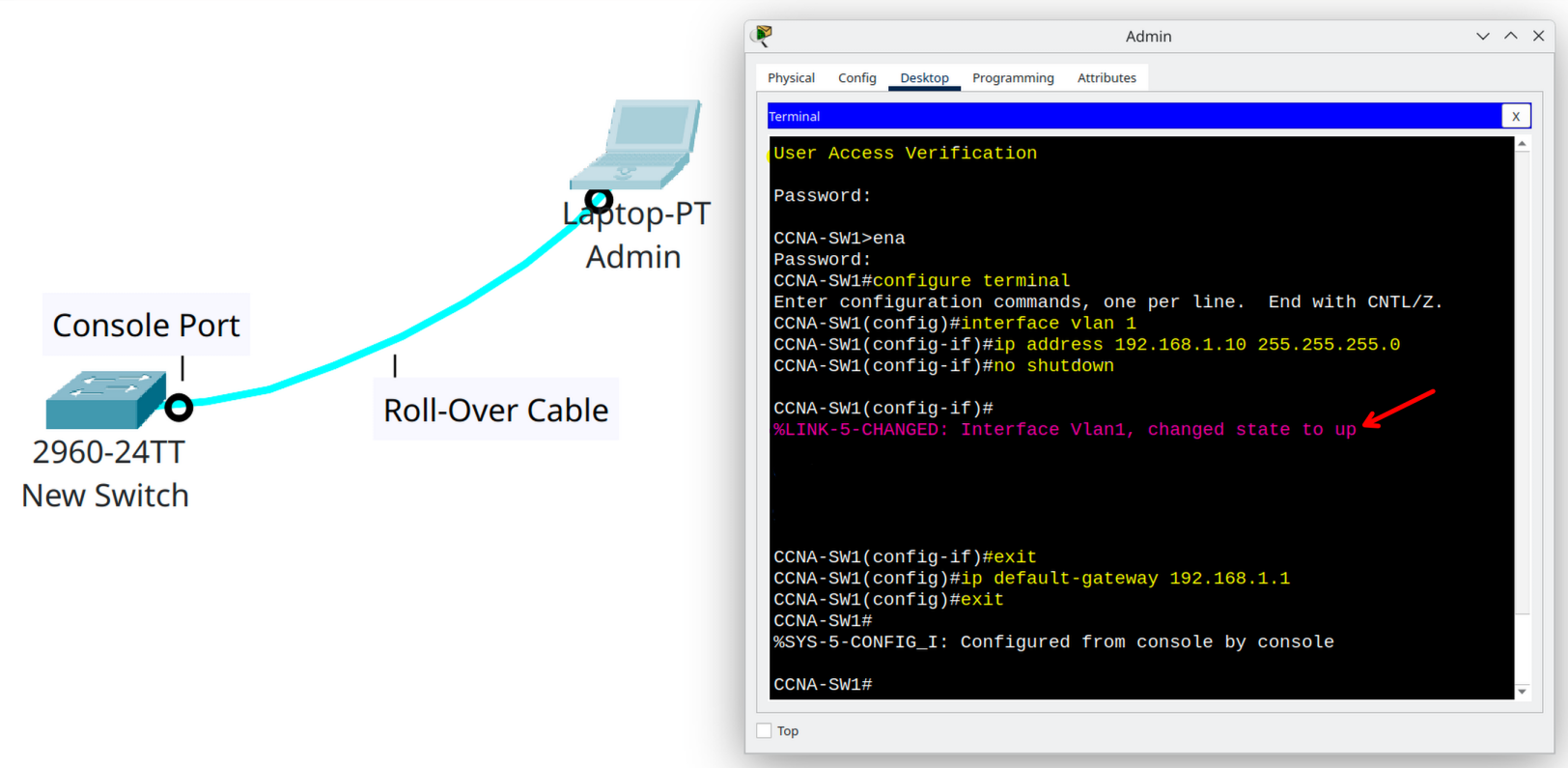The image size is (1568, 768).
Task: Click the CCNA-SW1# prompt on the last terminal line
Action: pyautogui.click(x=823, y=685)
